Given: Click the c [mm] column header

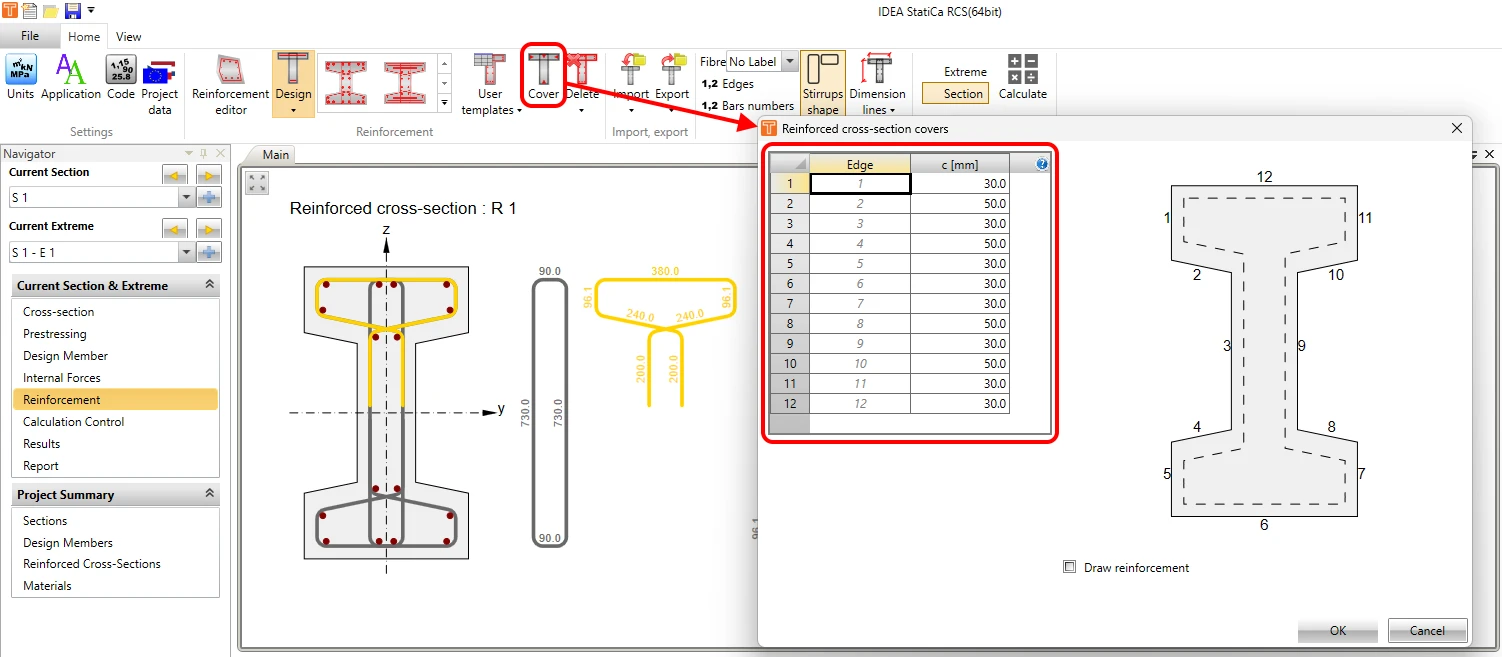Looking at the screenshot, I should [960, 164].
